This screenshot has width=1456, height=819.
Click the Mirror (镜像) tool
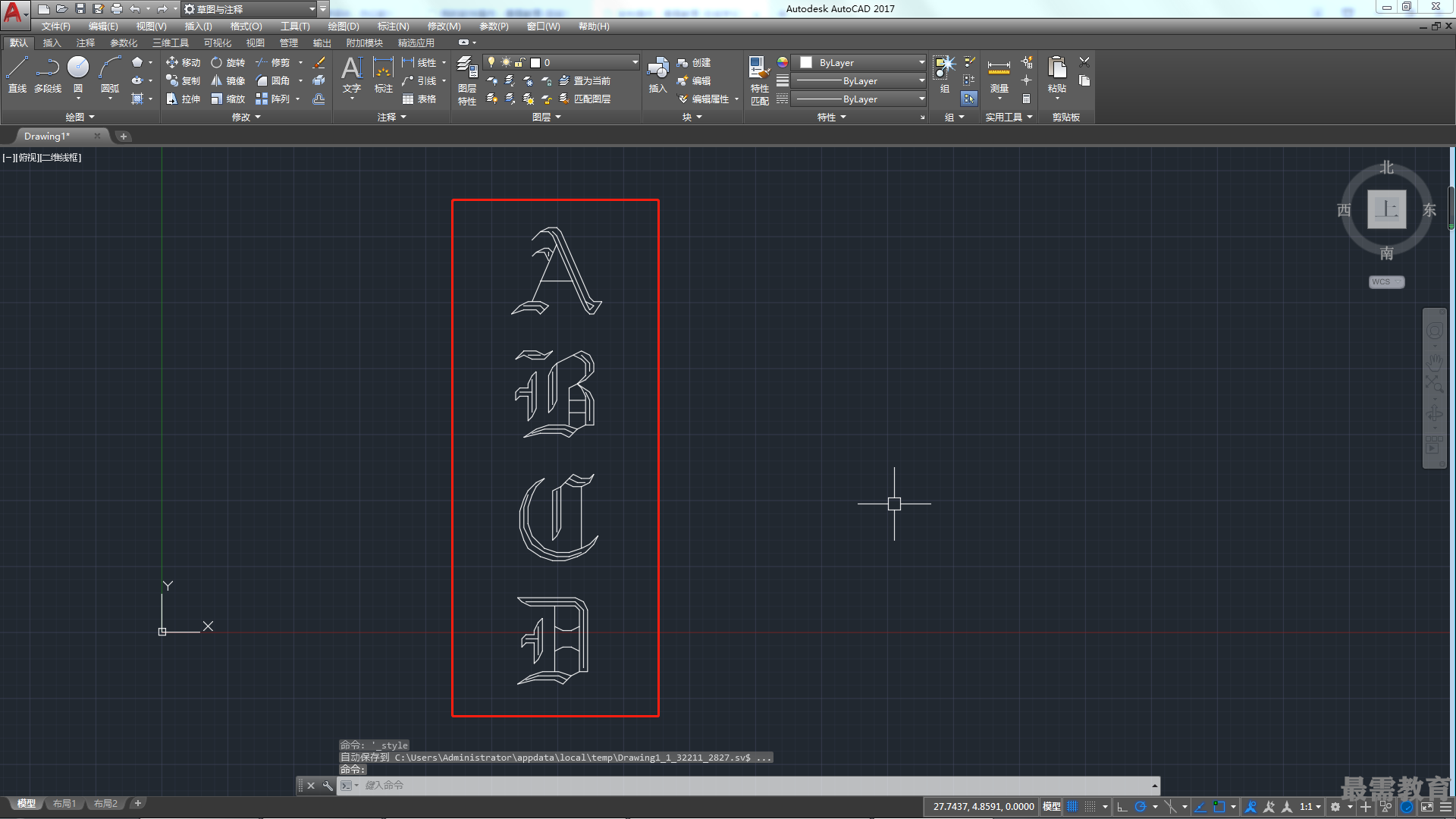click(x=227, y=81)
